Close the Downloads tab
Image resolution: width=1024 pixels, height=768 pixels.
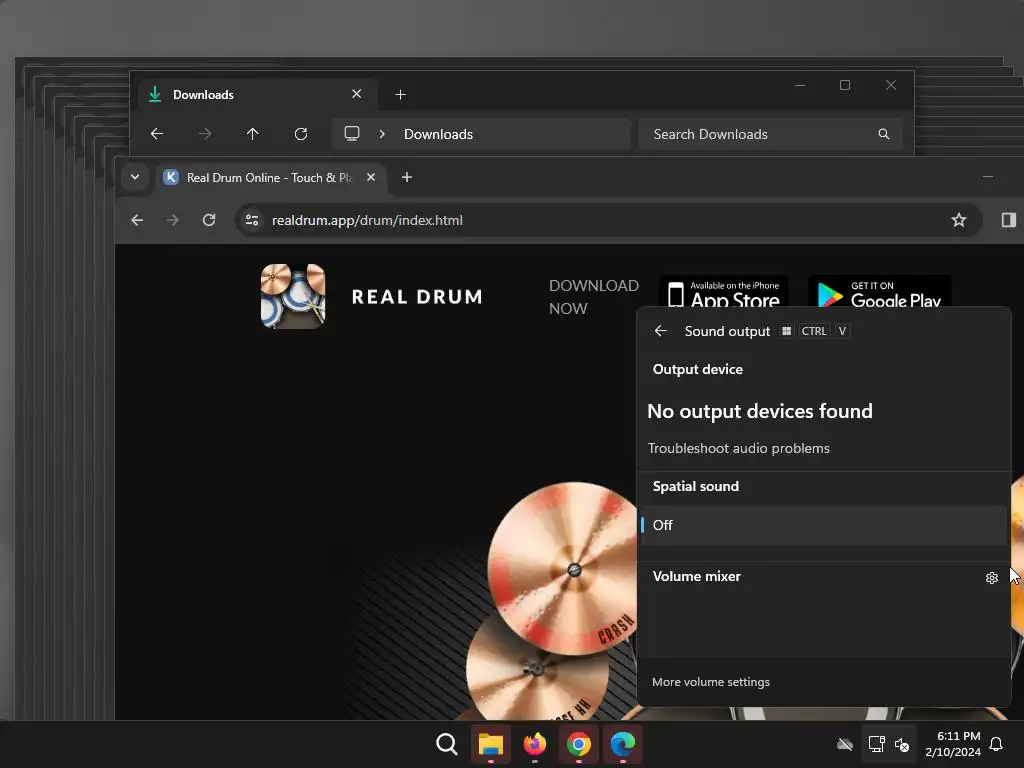357,94
